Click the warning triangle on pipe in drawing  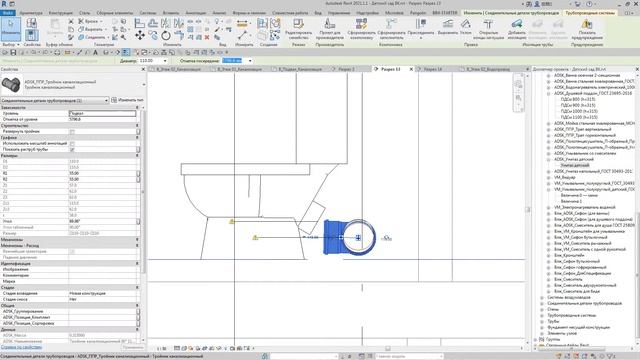pyautogui.click(x=256, y=237)
